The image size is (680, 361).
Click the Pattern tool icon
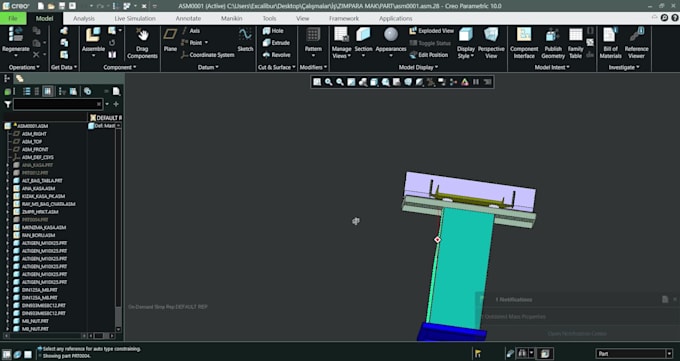point(313,35)
